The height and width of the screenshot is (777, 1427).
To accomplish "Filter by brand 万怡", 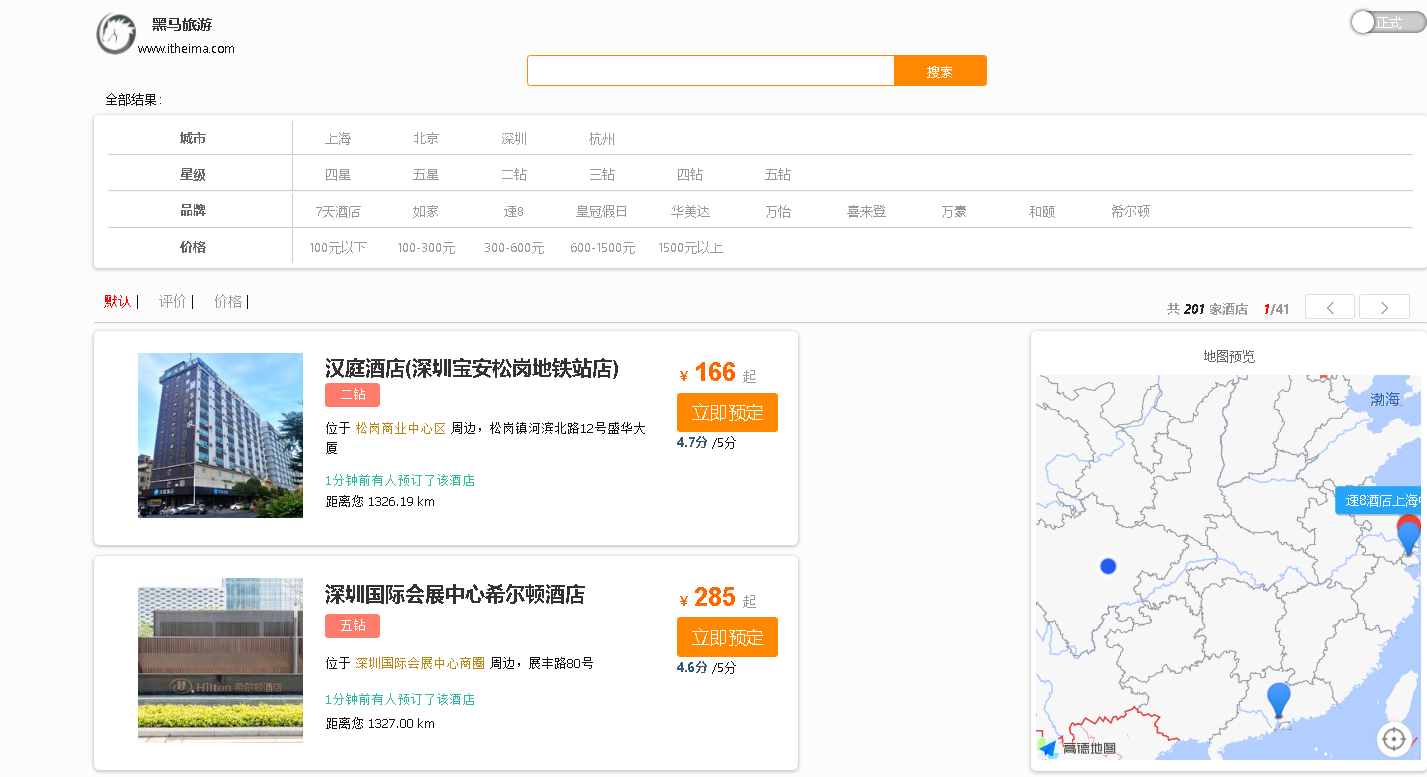I will point(778,212).
